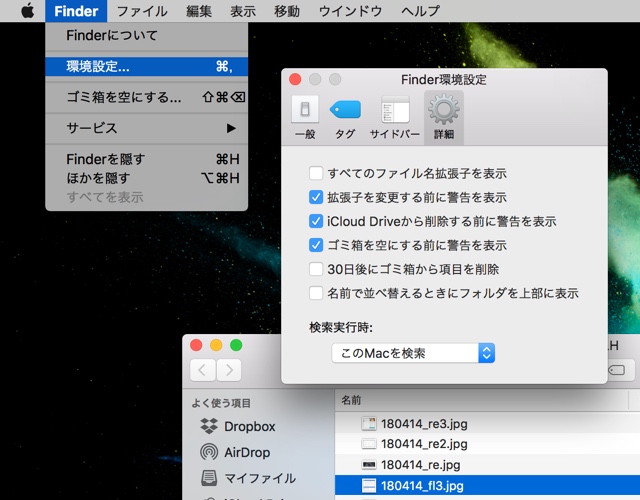Image resolution: width=640 pixels, height=500 pixels.
Task: Select ゴミ箱を空にする... menu item
Action: 147,97
